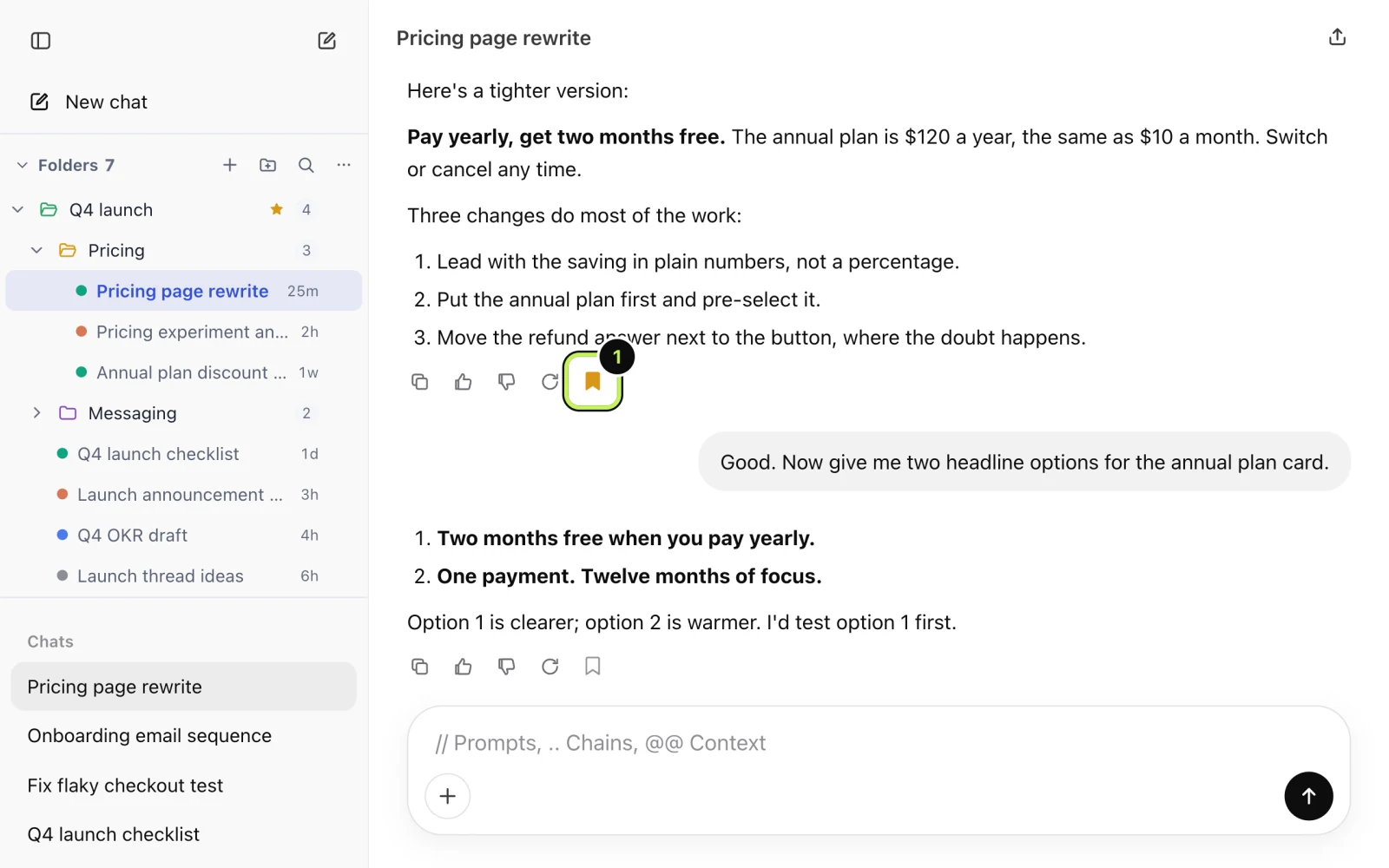Open Launch thread ideas chat

click(184, 576)
